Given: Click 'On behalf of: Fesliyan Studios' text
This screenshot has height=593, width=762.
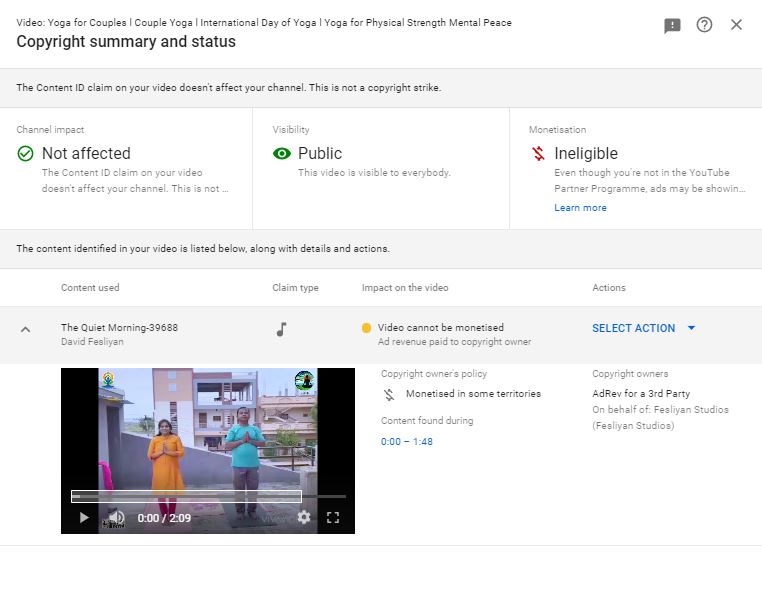Looking at the screenshot, I should (660, 410).
